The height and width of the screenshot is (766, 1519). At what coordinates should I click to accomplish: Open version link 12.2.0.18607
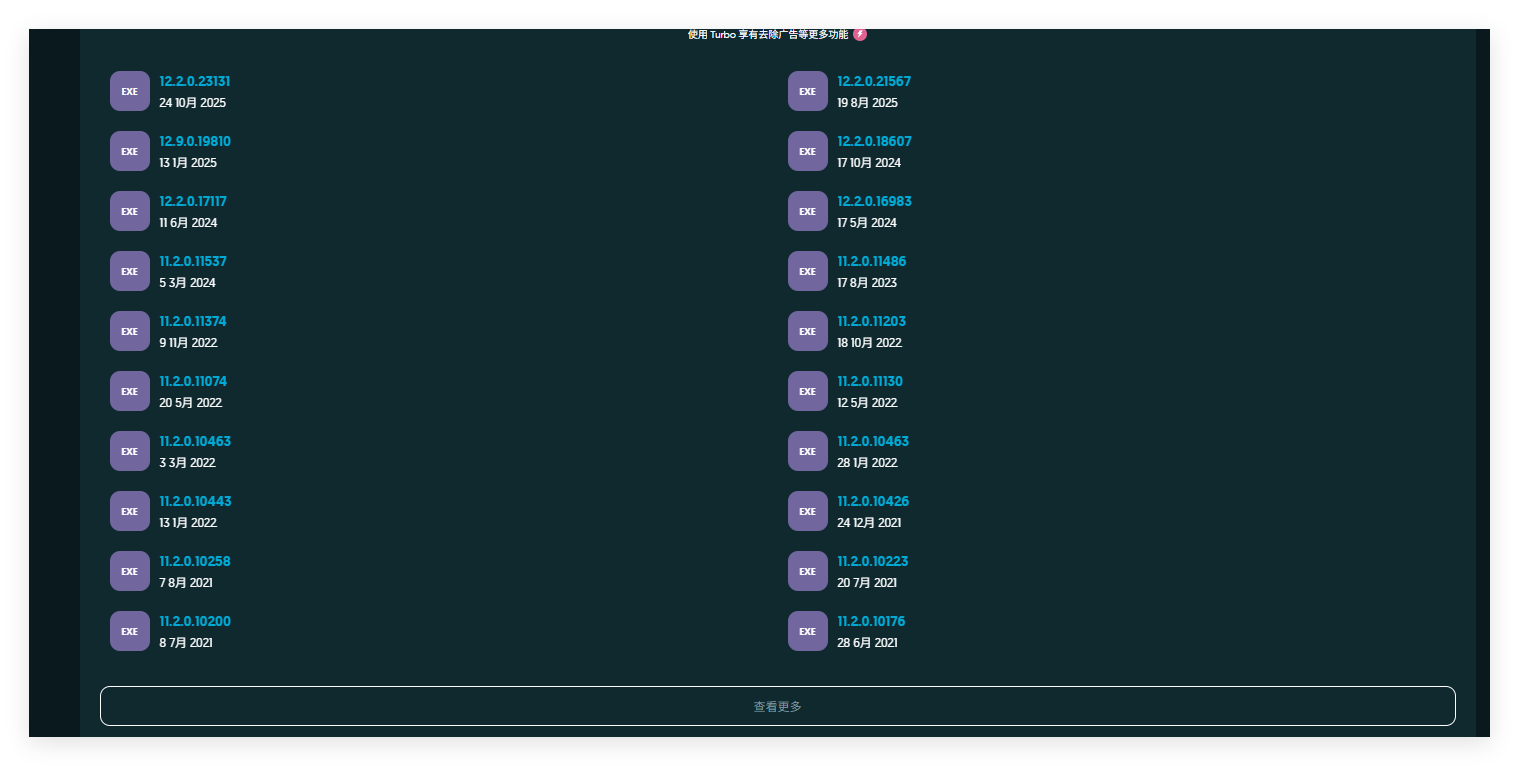click(x=874, y=141)
